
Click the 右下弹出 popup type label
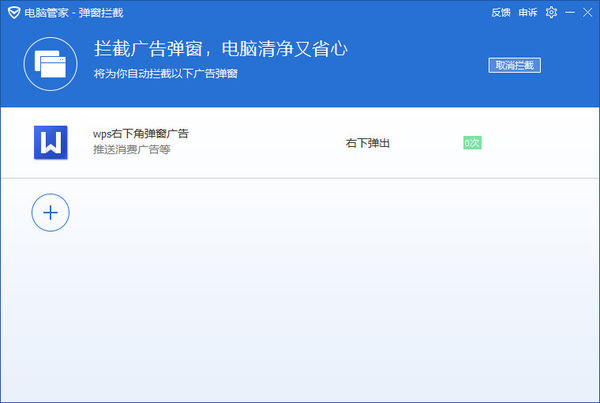click(367, 143)
